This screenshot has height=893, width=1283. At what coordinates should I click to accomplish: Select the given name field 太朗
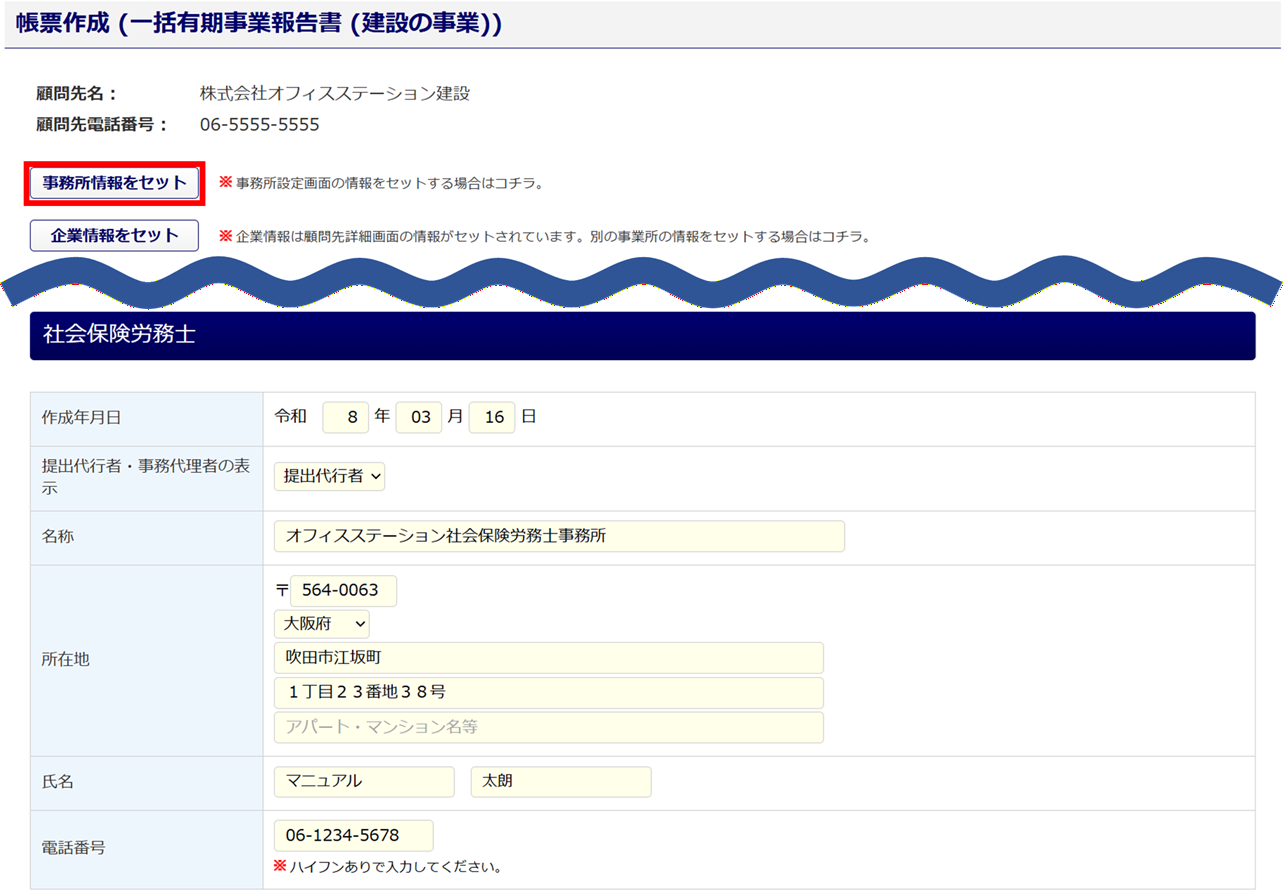pyautogui.click(x=560, y=781)
